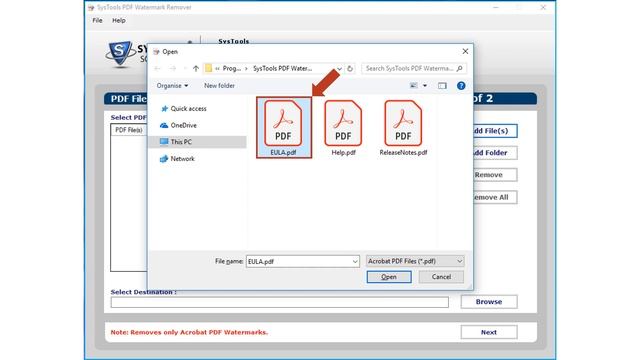This screenshot has width=640, height=360.
Task: Click the Back navigation arrow in dialog
Action: click(x=158, y=69)
